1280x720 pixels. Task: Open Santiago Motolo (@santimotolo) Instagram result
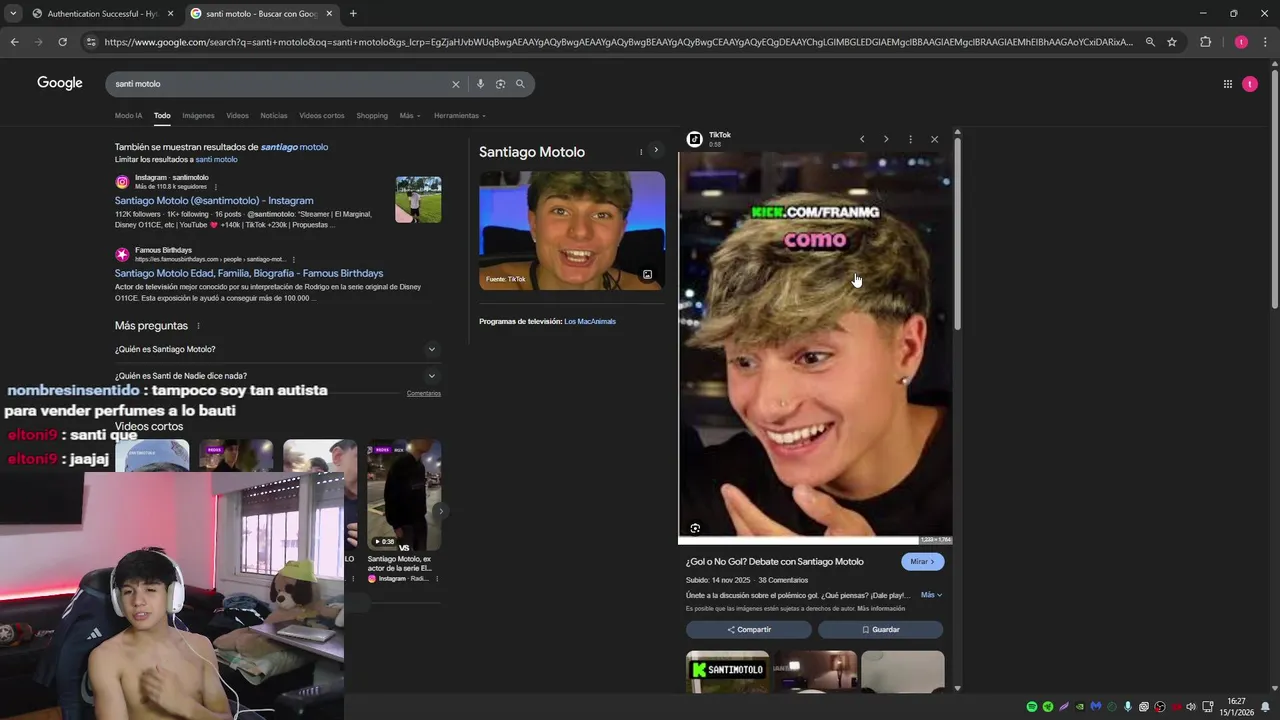pyautogui.click(x=214, y=201)
